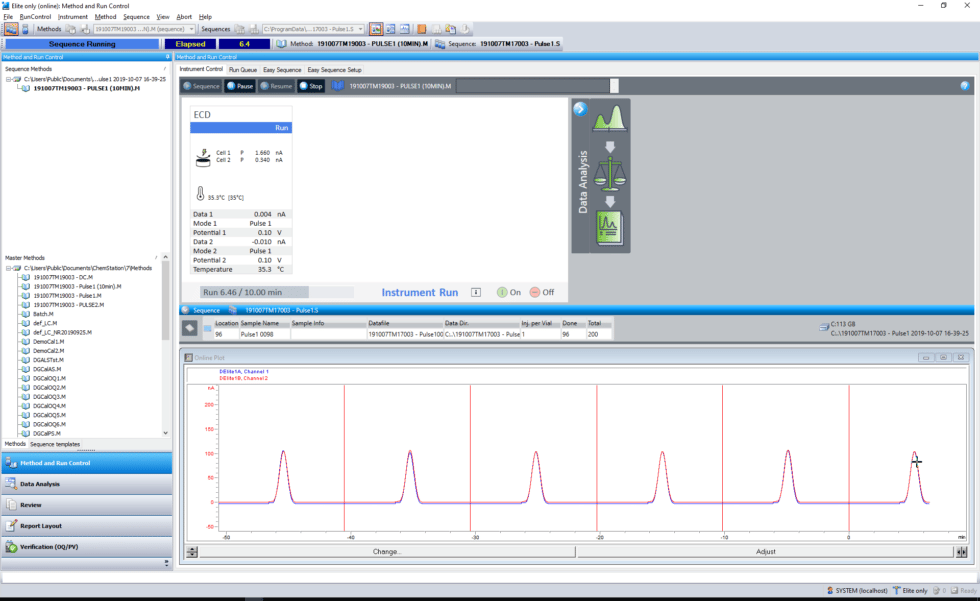Open the Abort menu
The height and width of the screenshot is (601, 980).
click(184, 17)
